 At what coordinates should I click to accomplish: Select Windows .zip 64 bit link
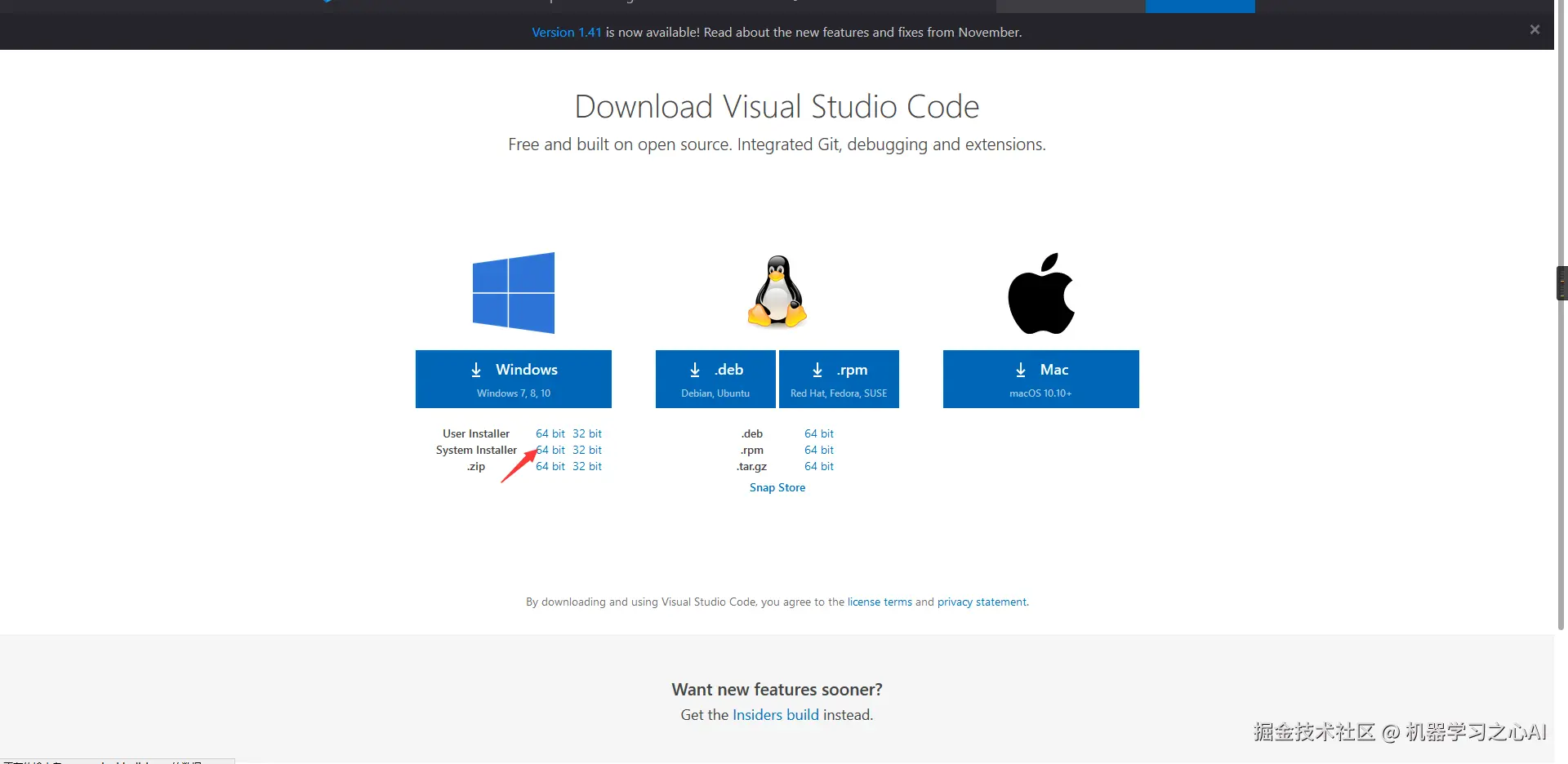pyautogui.click(x=550, y=466)
